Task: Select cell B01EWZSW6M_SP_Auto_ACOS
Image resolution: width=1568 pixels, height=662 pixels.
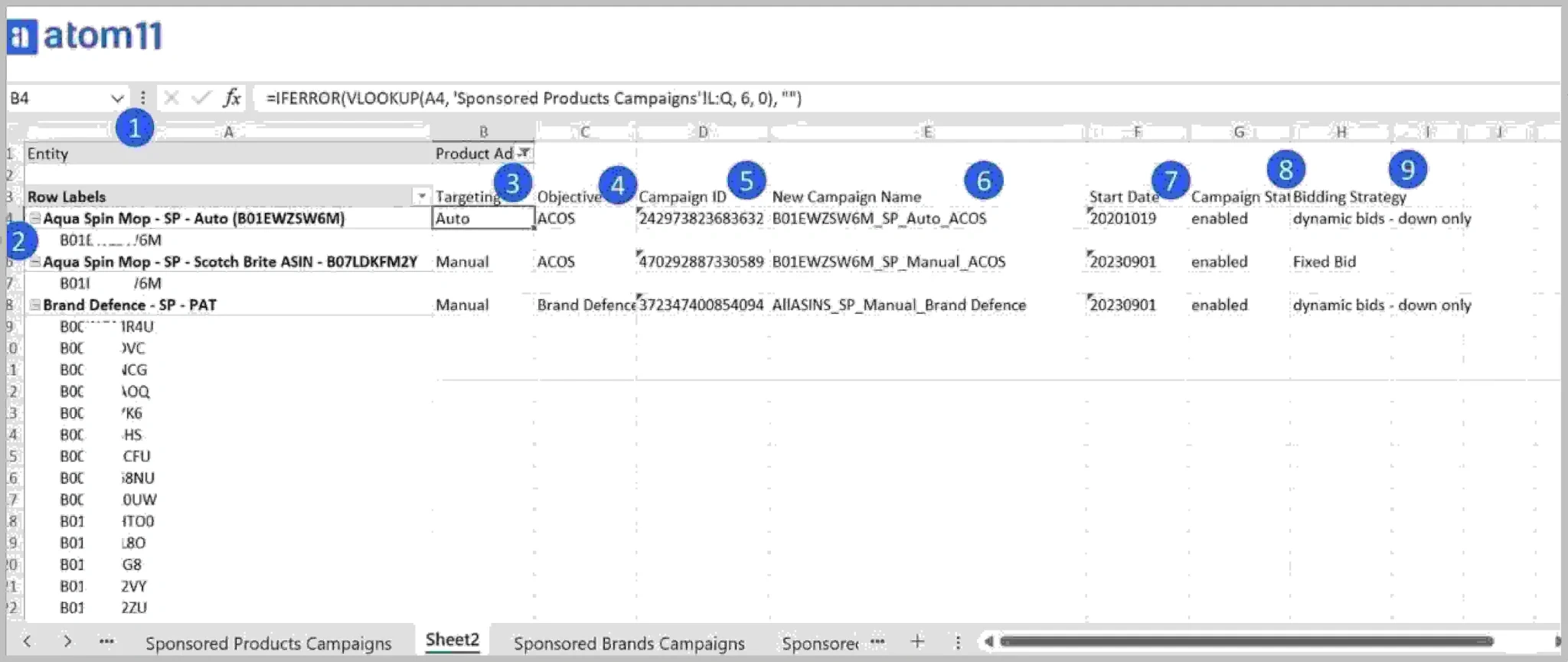Action: [927, 218]
